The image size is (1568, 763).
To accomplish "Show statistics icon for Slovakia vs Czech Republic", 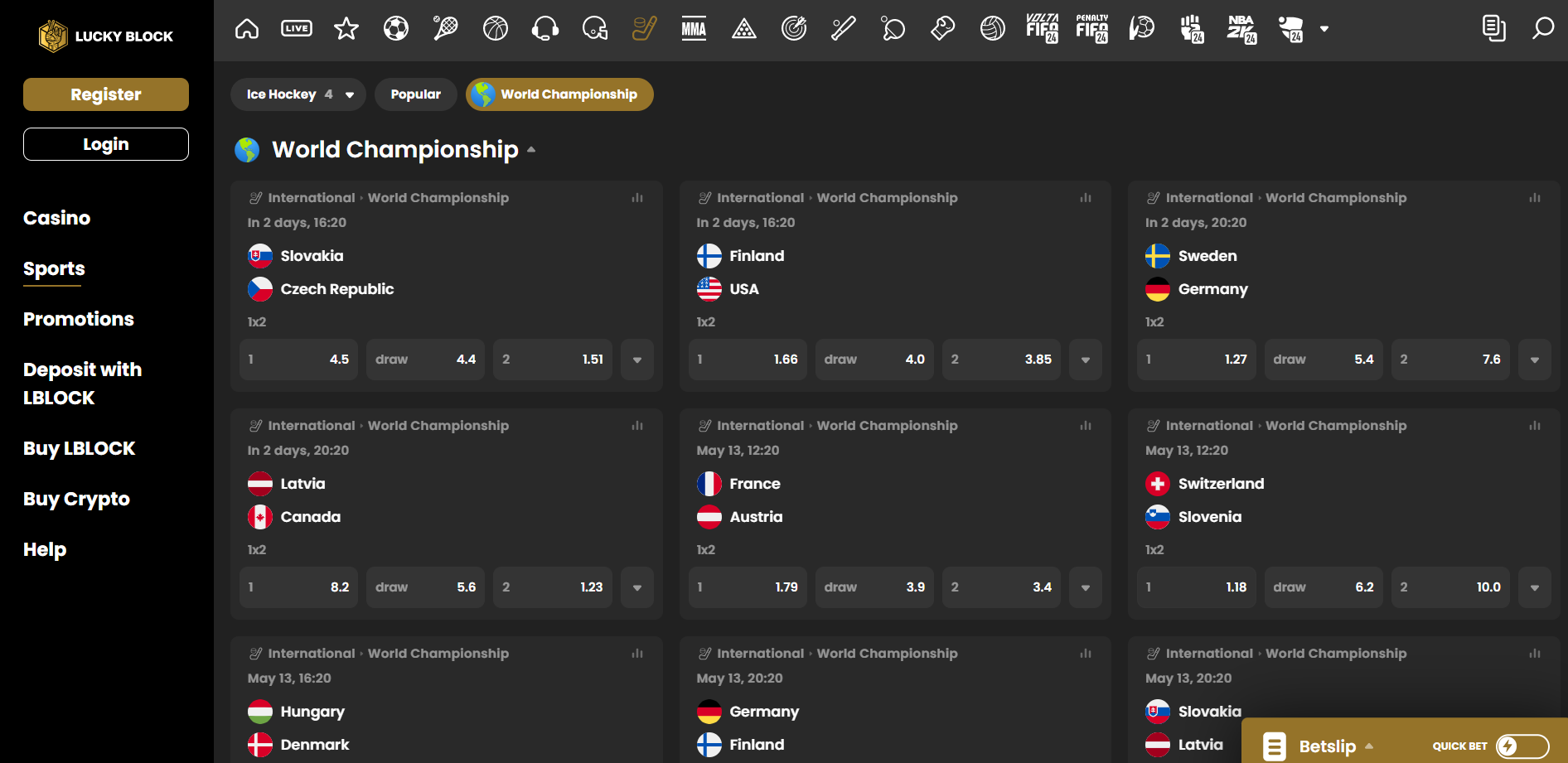I will click(637, 198).
